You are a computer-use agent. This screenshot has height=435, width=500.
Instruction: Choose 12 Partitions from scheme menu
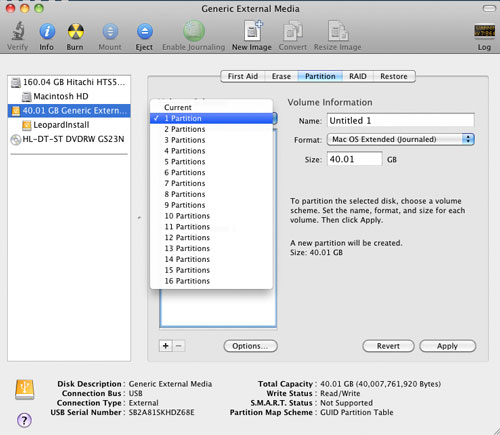click(x=211, y=237)
